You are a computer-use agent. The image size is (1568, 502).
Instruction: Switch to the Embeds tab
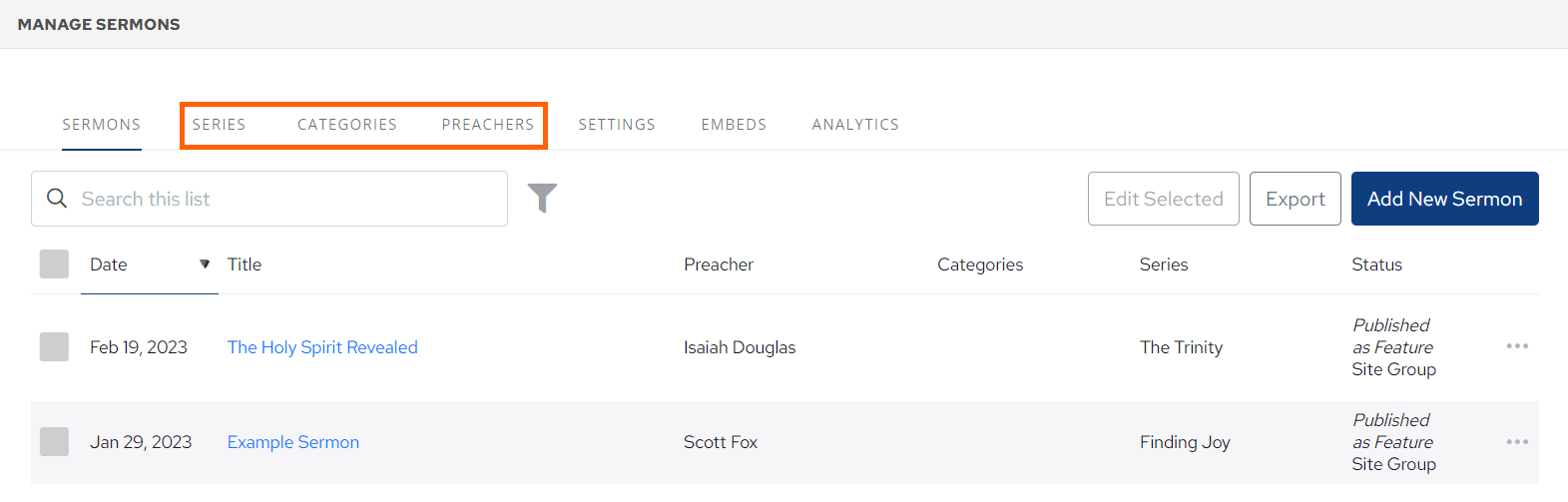(x=734, y=125)
